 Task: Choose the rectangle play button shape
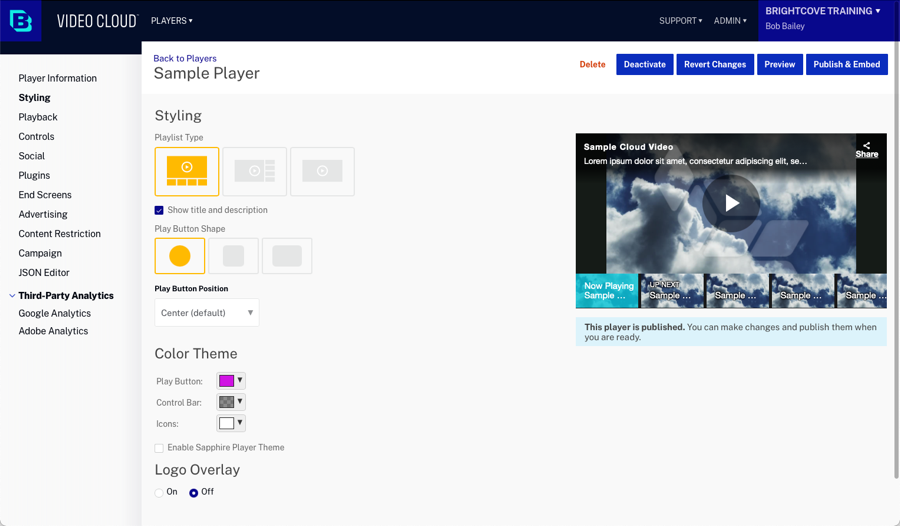coord(287,256)
